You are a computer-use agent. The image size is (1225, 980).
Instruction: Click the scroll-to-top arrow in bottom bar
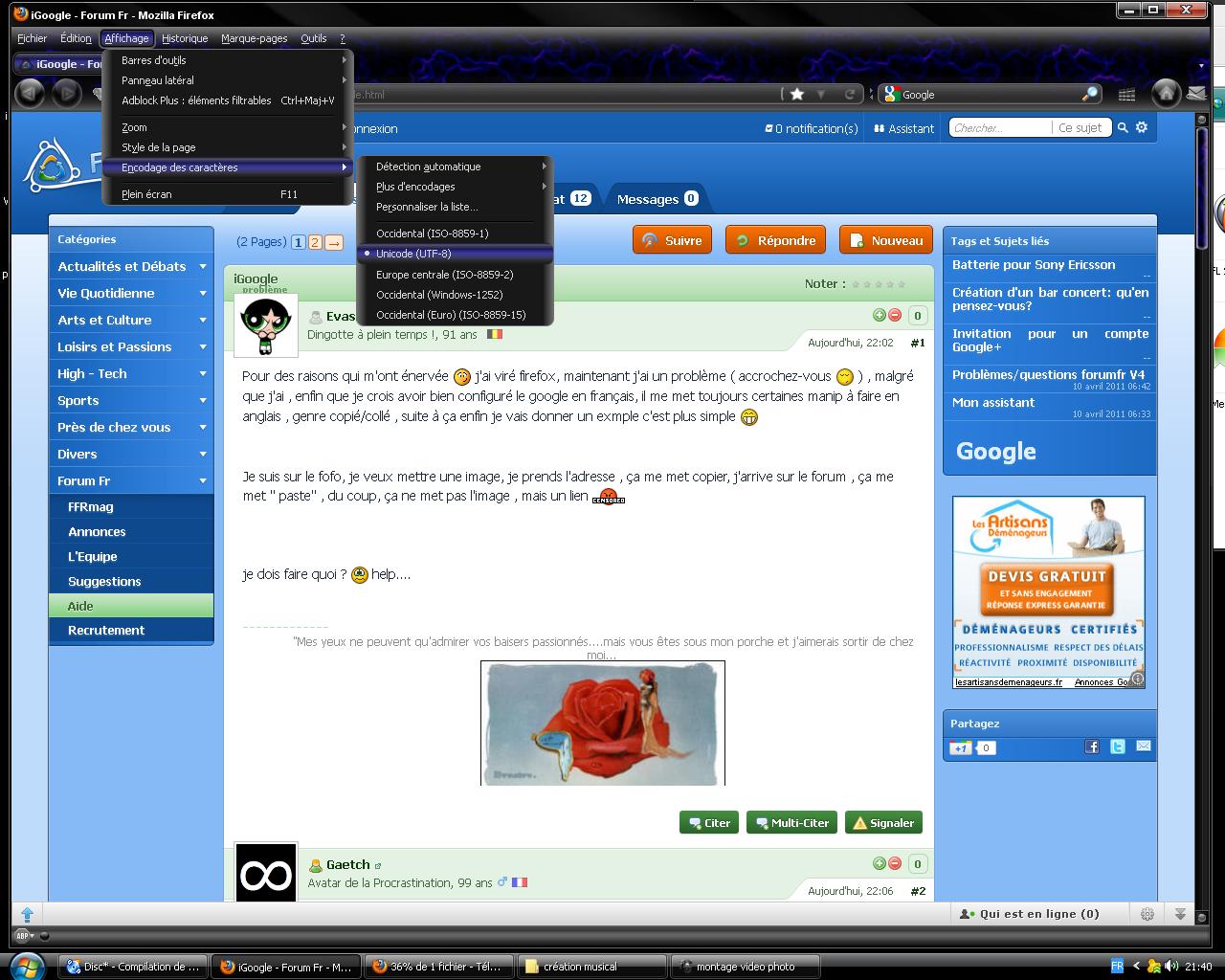pyautogui.click(x=27, y=914)
